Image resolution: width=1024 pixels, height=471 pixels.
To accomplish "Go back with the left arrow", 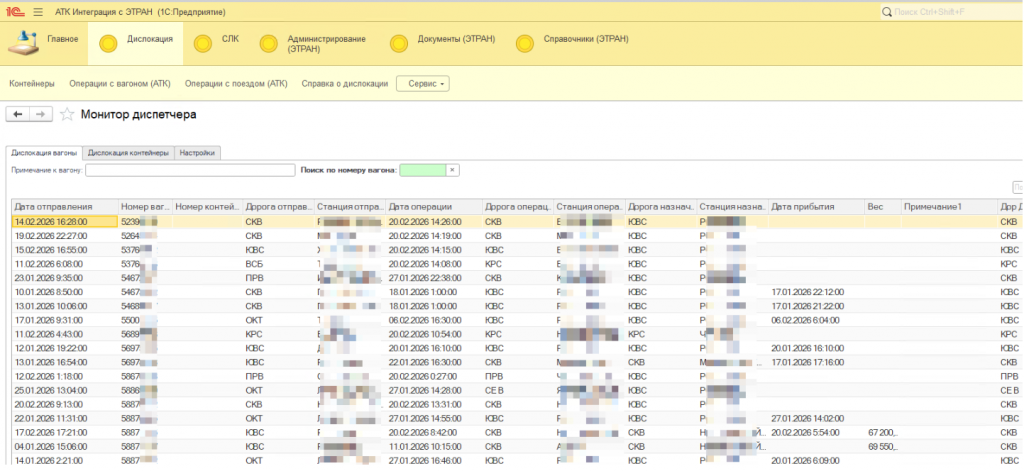I will point(18,114).
